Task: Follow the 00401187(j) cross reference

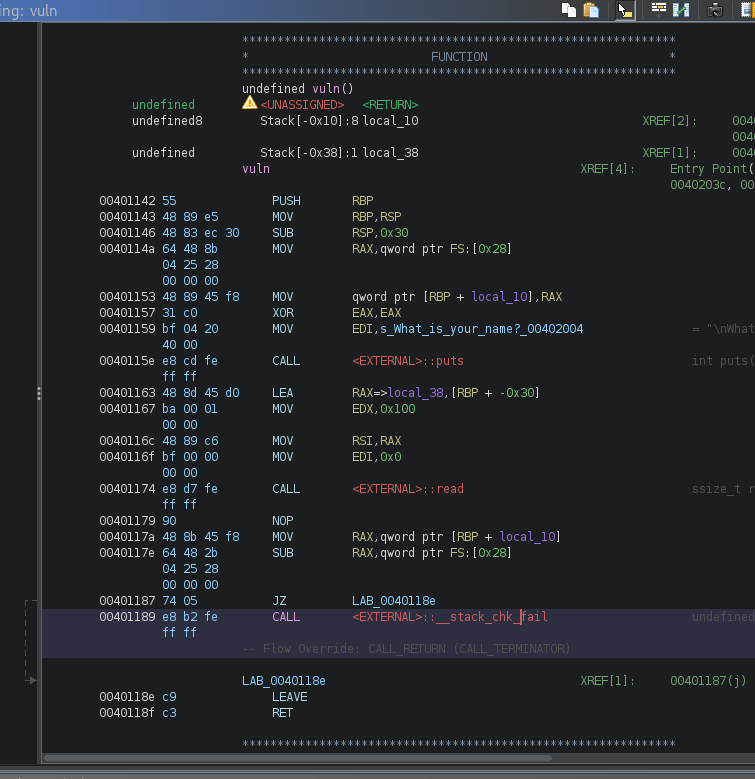Action: click(x=708, y=680)
